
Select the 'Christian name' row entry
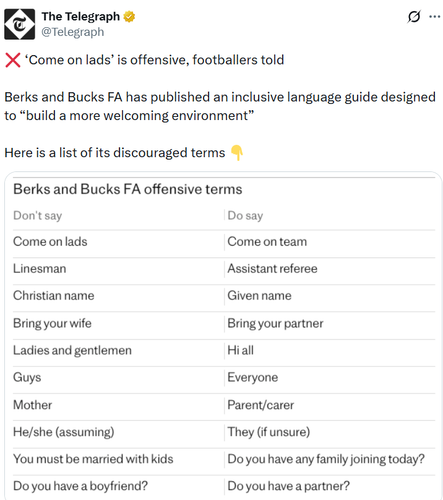click(54, 296)
